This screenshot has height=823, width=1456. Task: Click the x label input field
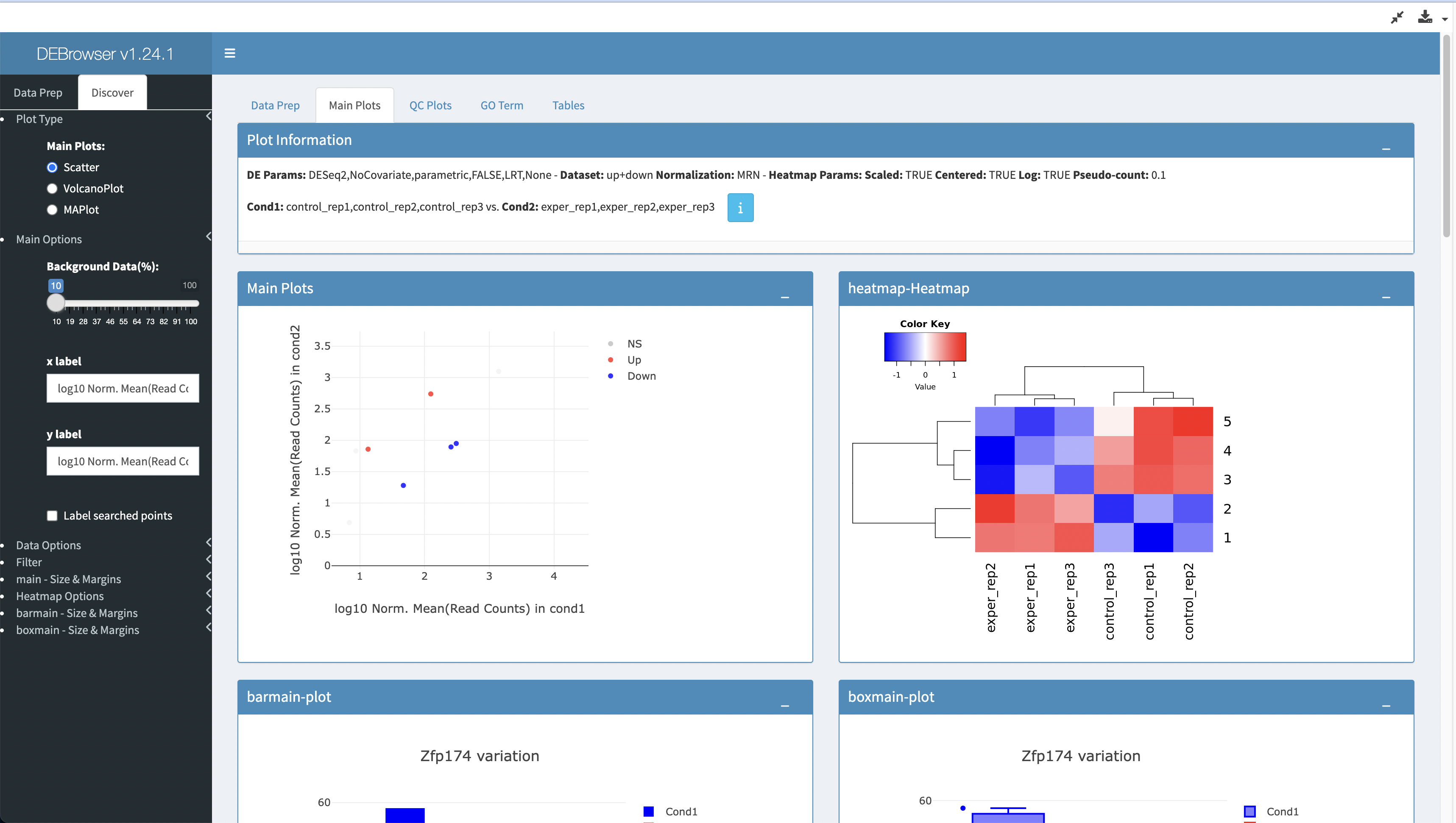point(123,388)
